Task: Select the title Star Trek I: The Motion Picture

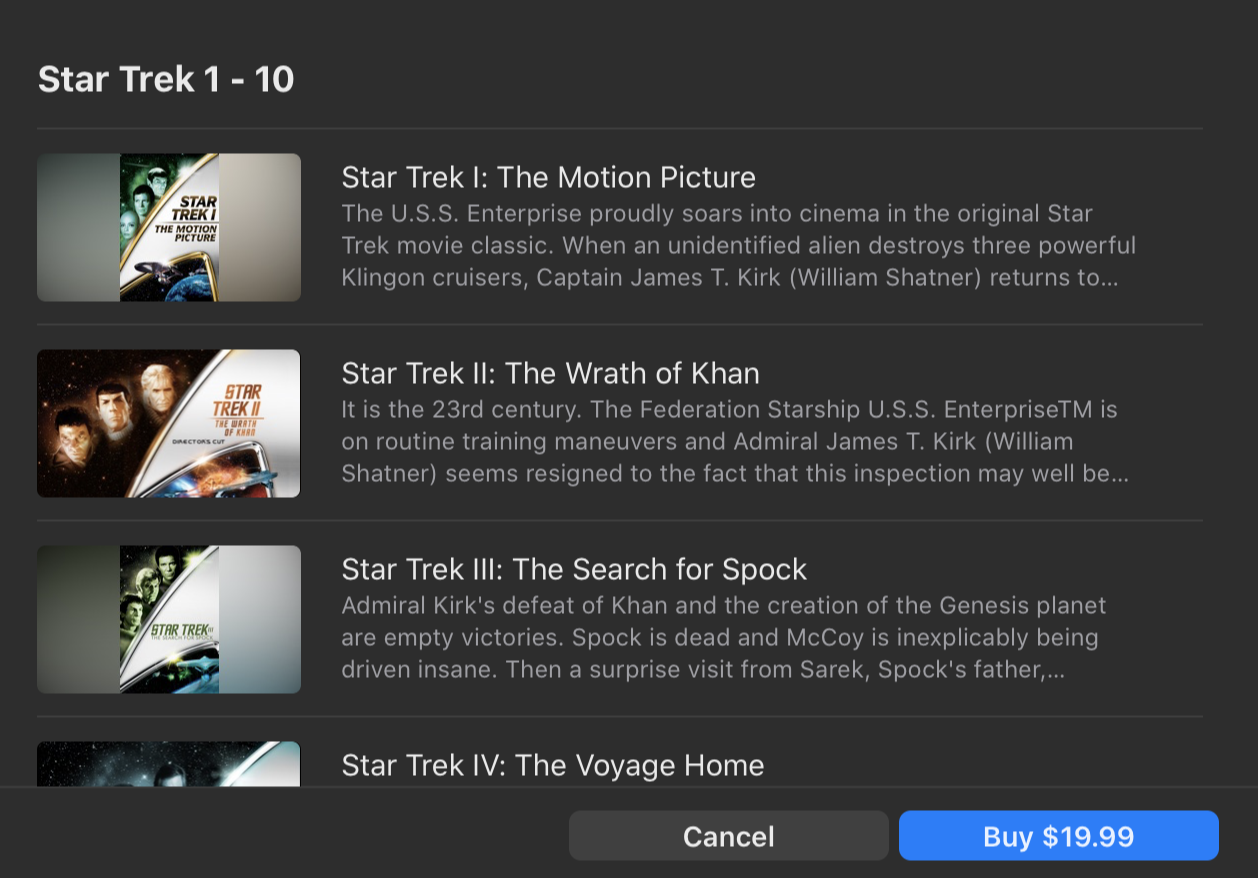Action: (x=548, y=178)
